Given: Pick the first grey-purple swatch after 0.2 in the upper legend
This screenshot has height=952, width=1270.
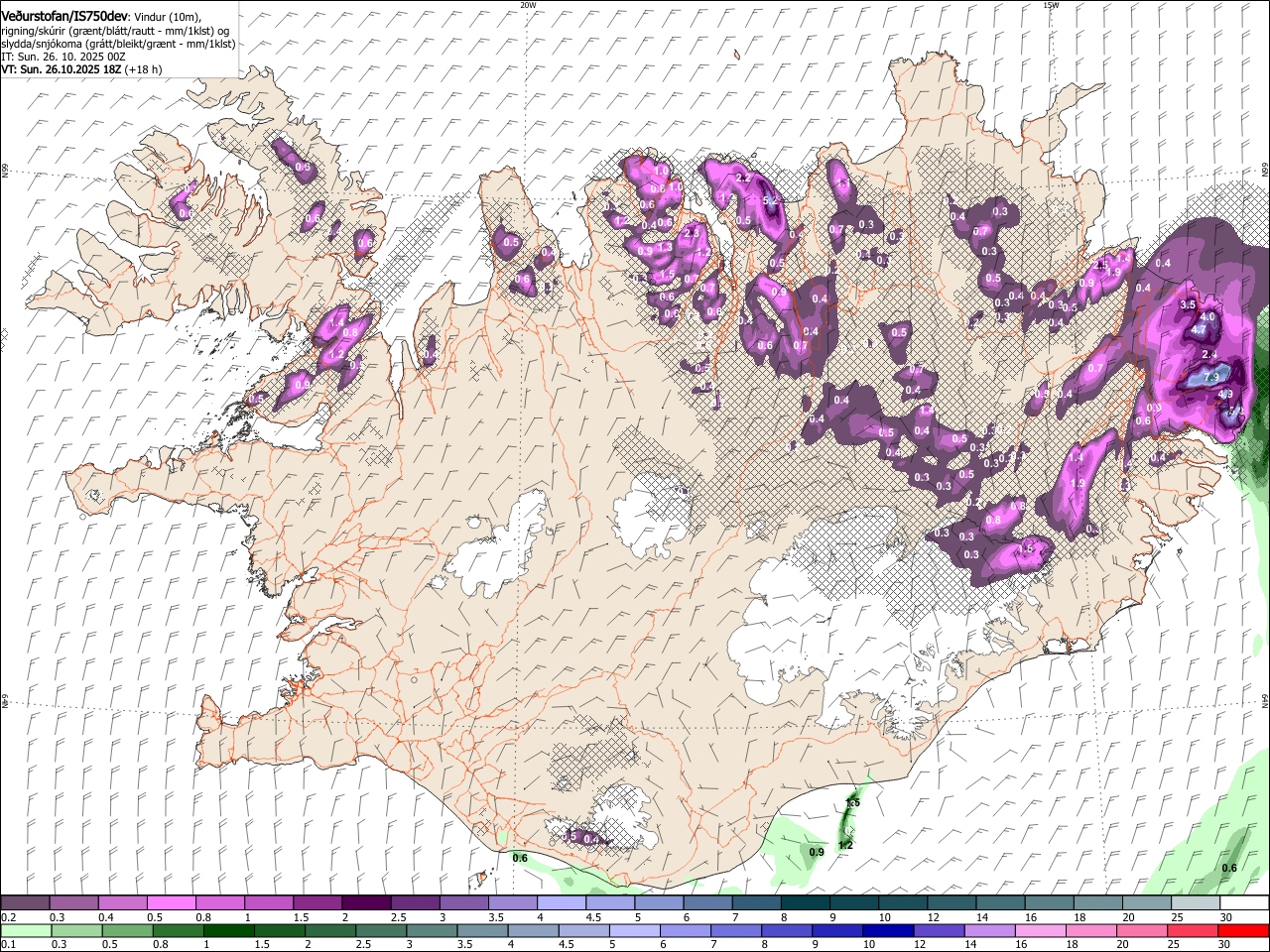Looking at the screenshot, I should tap(25, 903).
